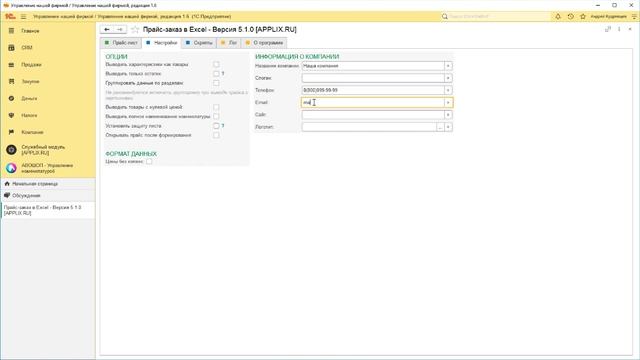Toggle Выводить только остатки checkbox
The height and width of the screenshot is (360, 640).
click(x=216, y=73)
